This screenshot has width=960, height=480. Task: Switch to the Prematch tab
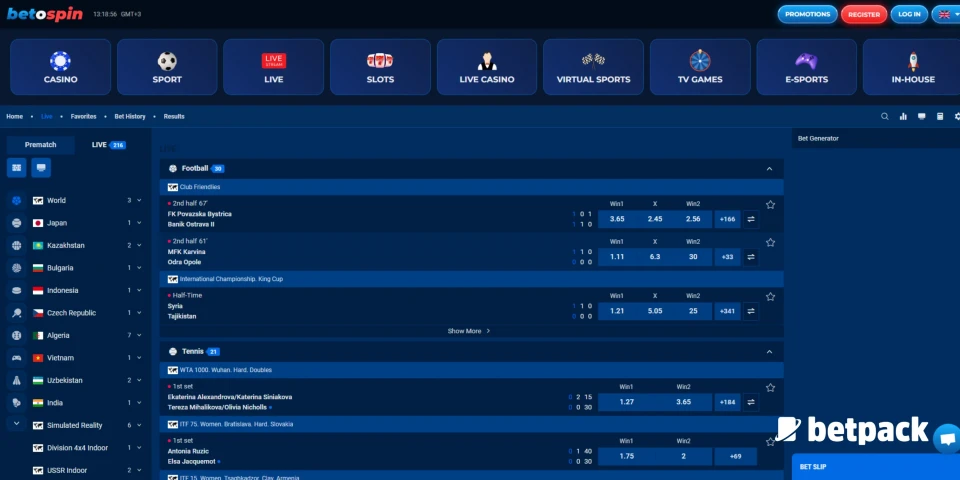point(40,145)
